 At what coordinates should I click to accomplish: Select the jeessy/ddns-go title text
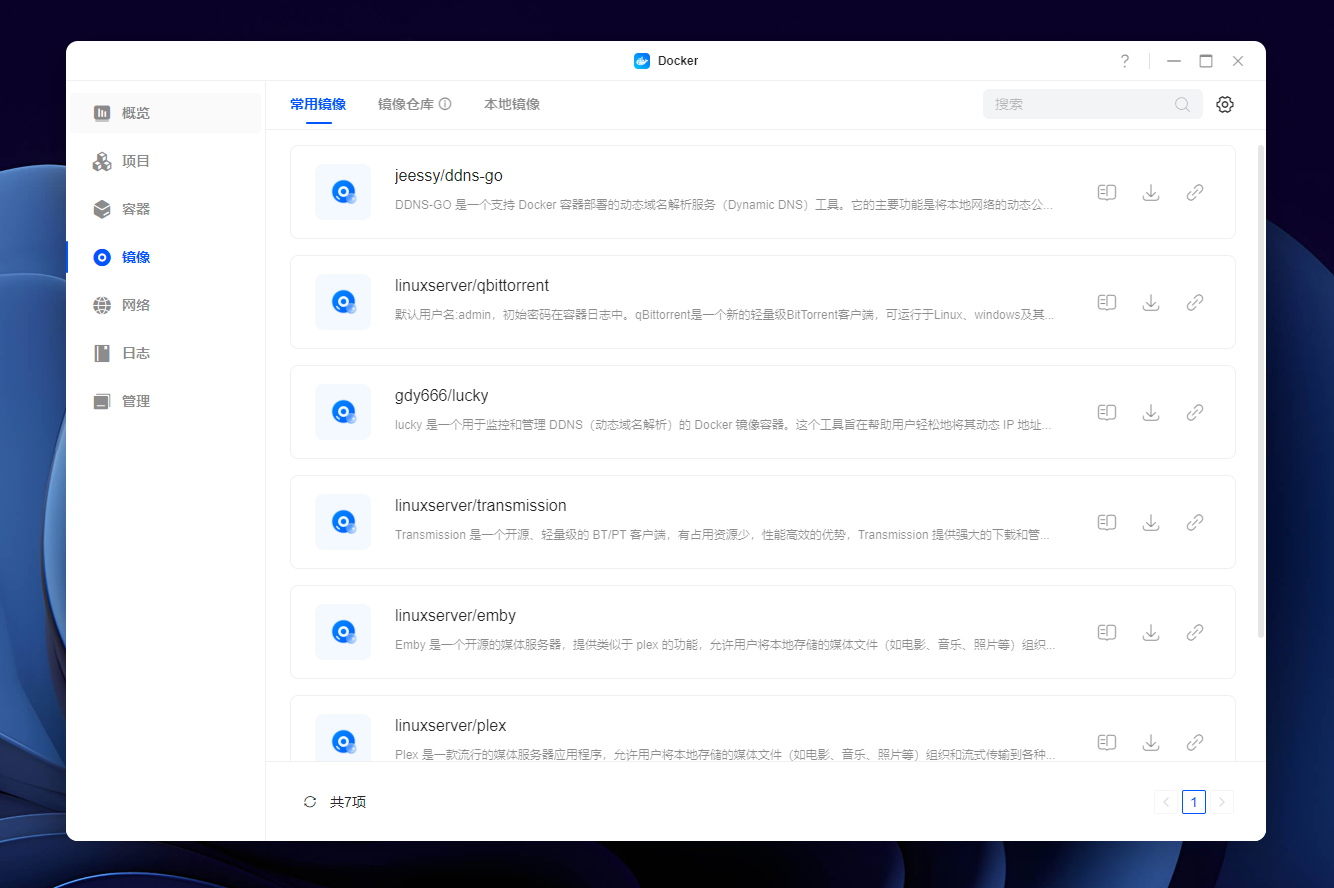coord(449,176)
